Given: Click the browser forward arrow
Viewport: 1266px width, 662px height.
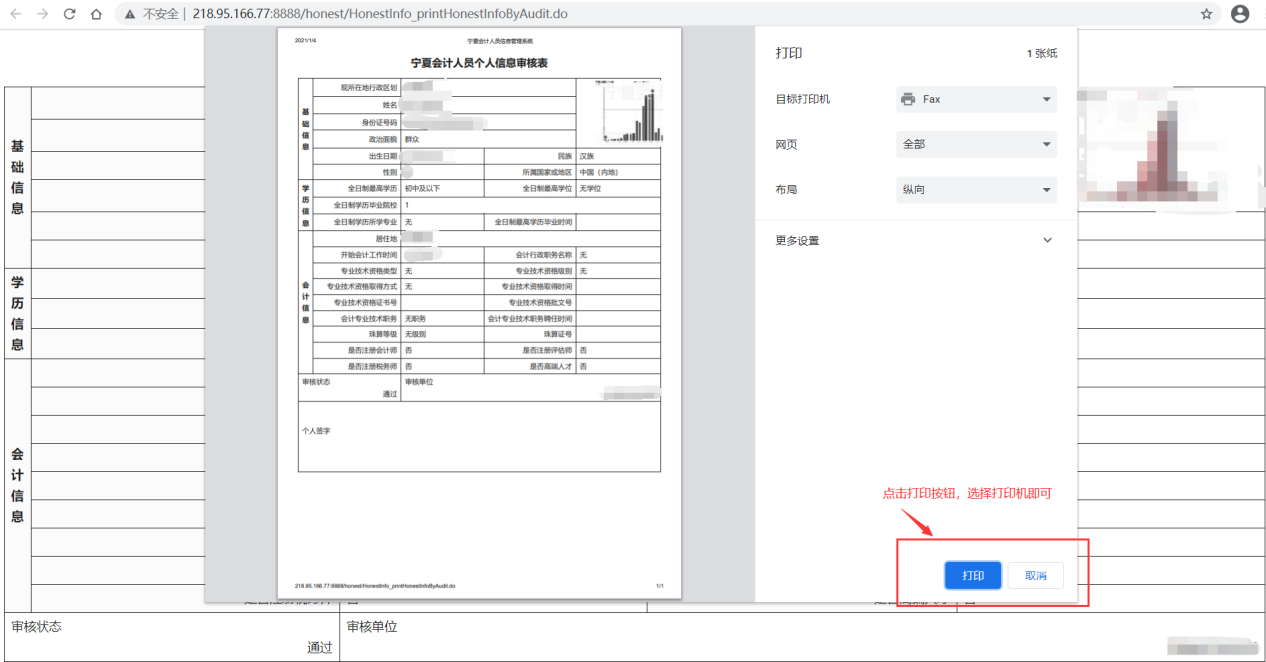Looking at the screenshot, I should pos(42,14).
